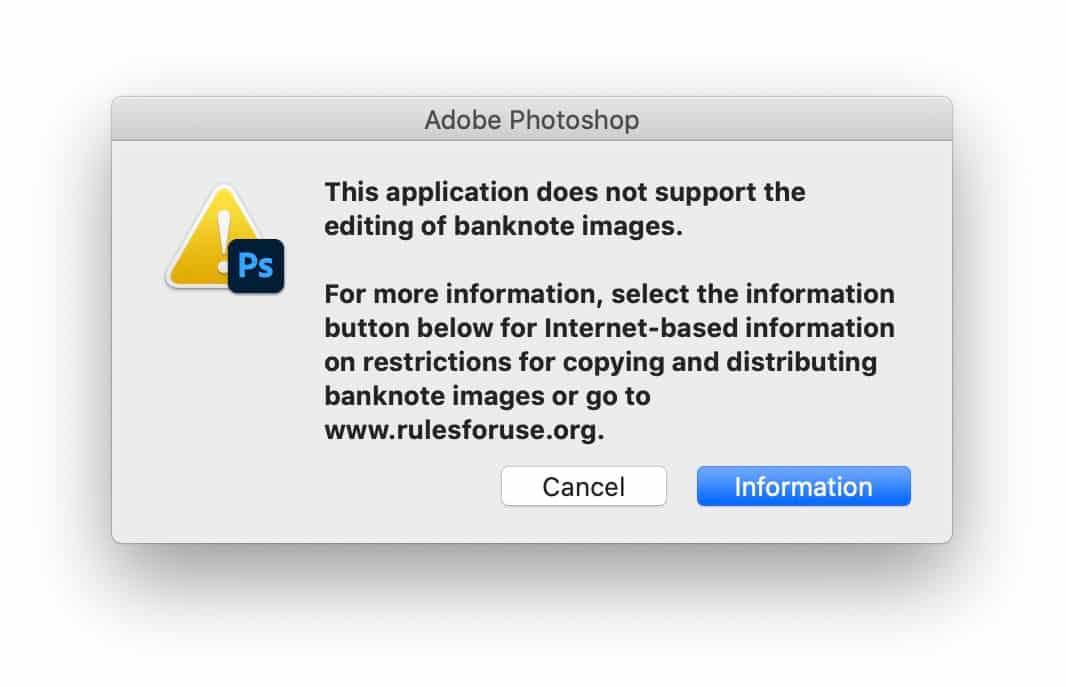Image resolution: width=1066 pixels, height=687 pixels.
Task: Click empty title bar area left of title
Action: point(265,120)
